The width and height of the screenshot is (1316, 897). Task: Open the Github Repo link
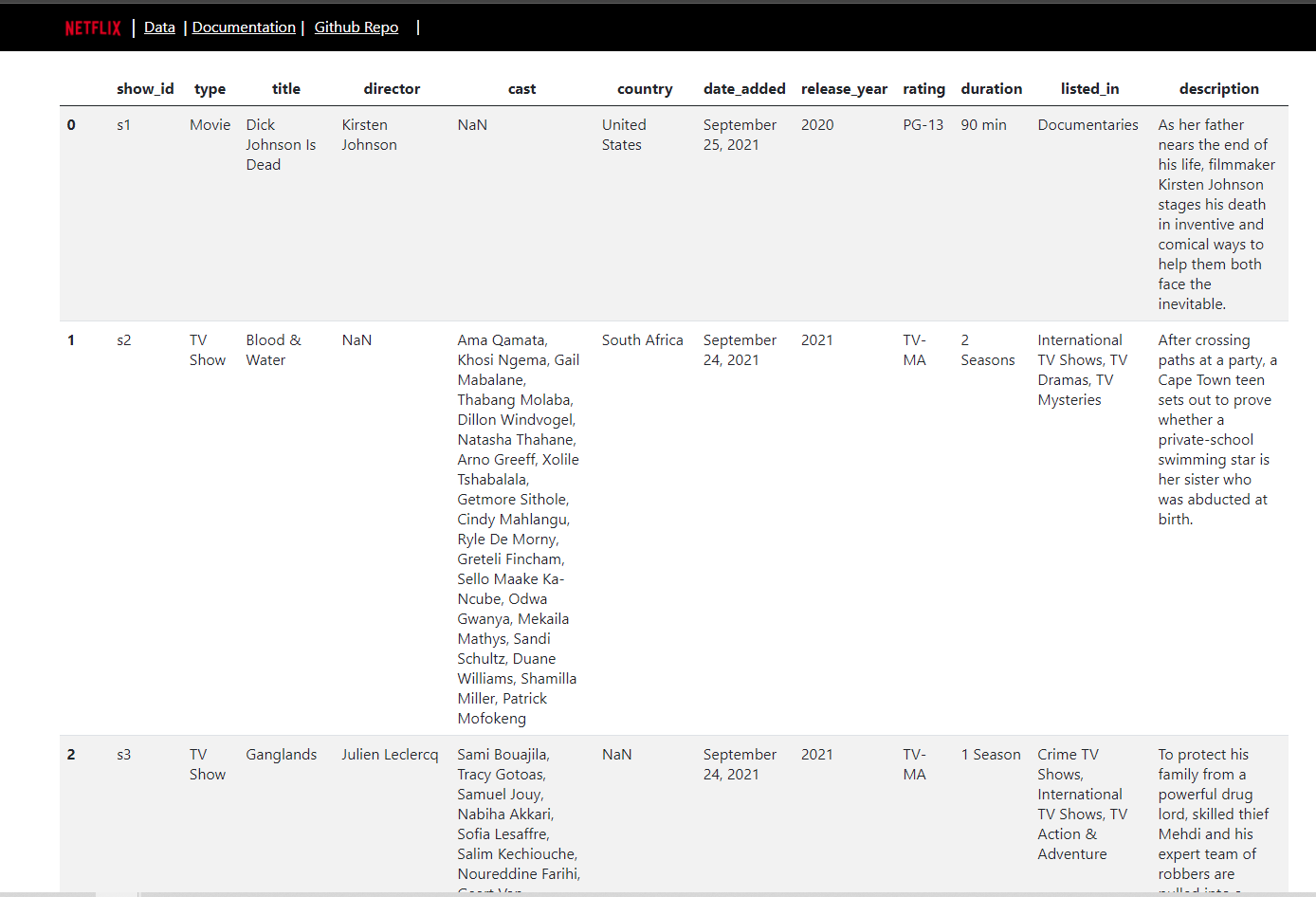[356, 27]
